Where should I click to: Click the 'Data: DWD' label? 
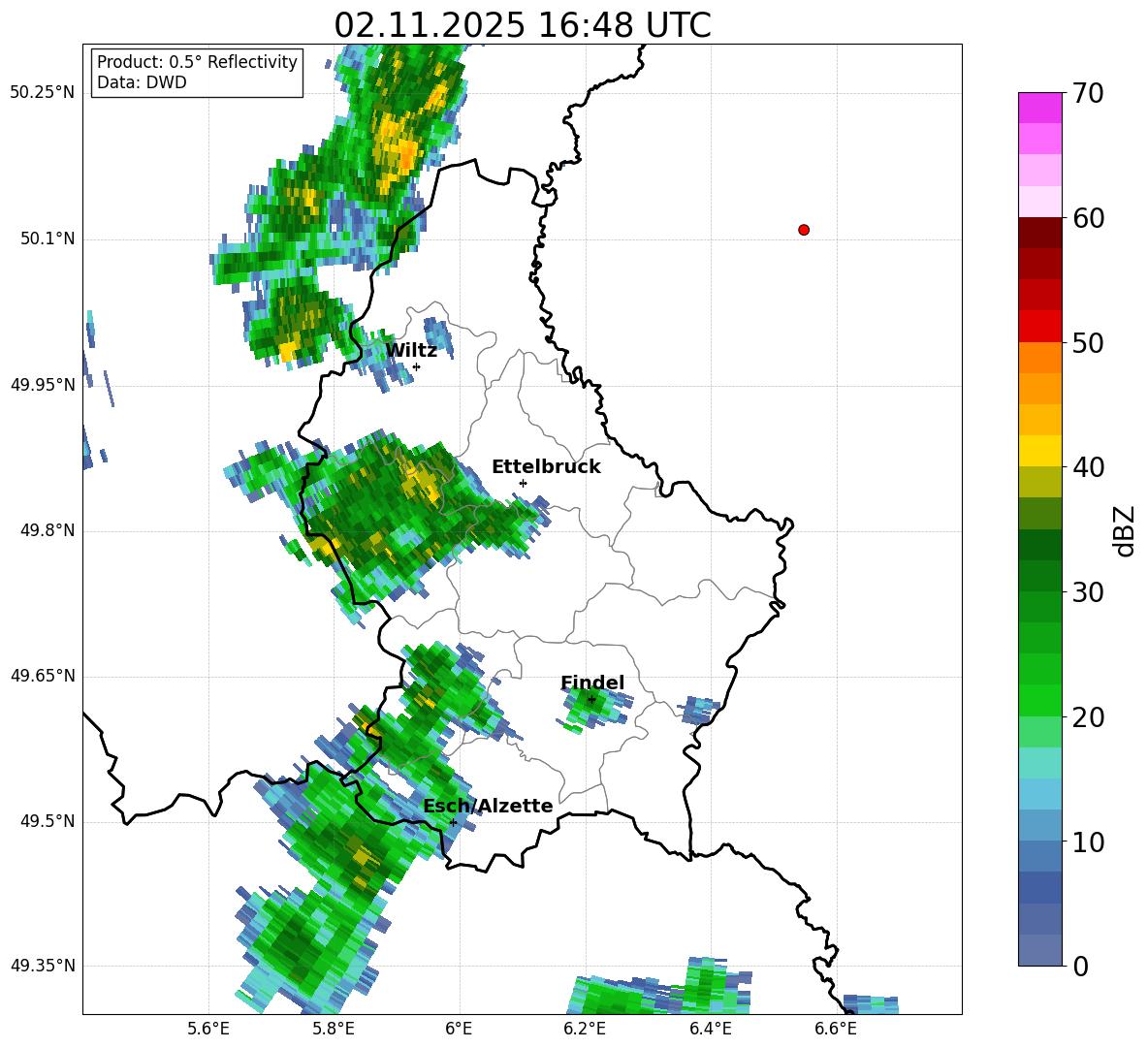pos(142,82)
